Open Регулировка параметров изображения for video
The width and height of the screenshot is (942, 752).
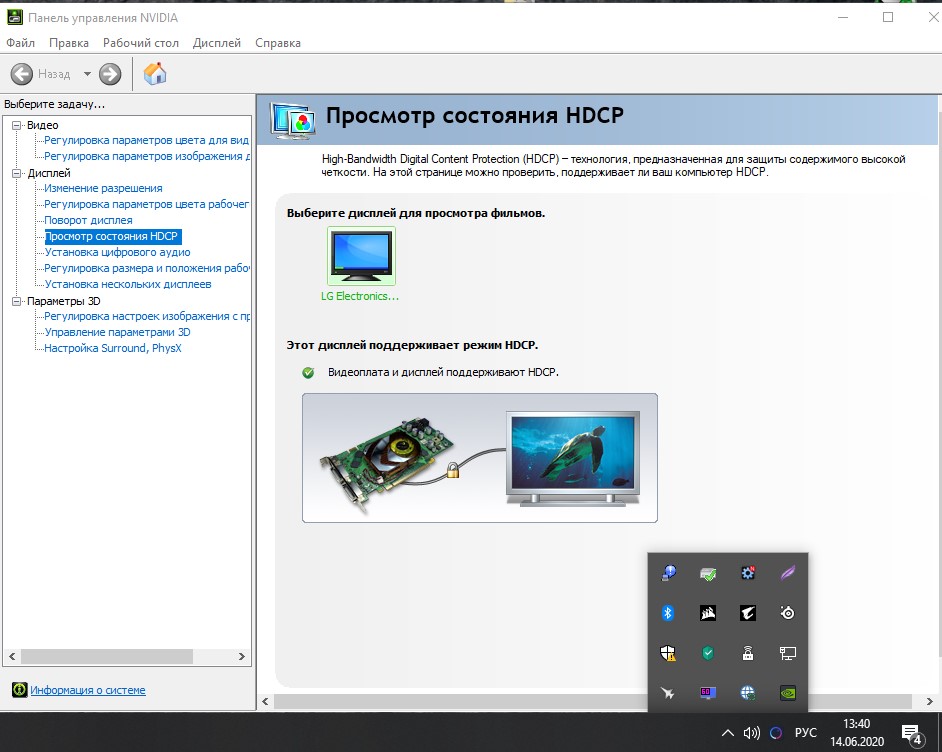pos(147,156)
